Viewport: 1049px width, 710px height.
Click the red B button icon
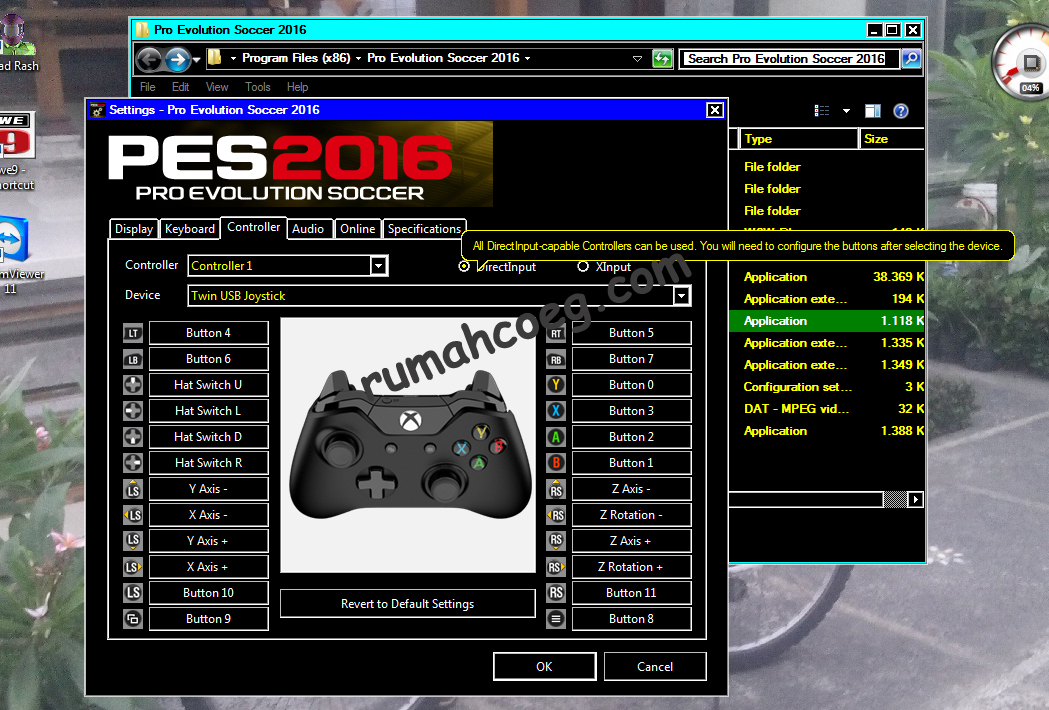[556, 462]
